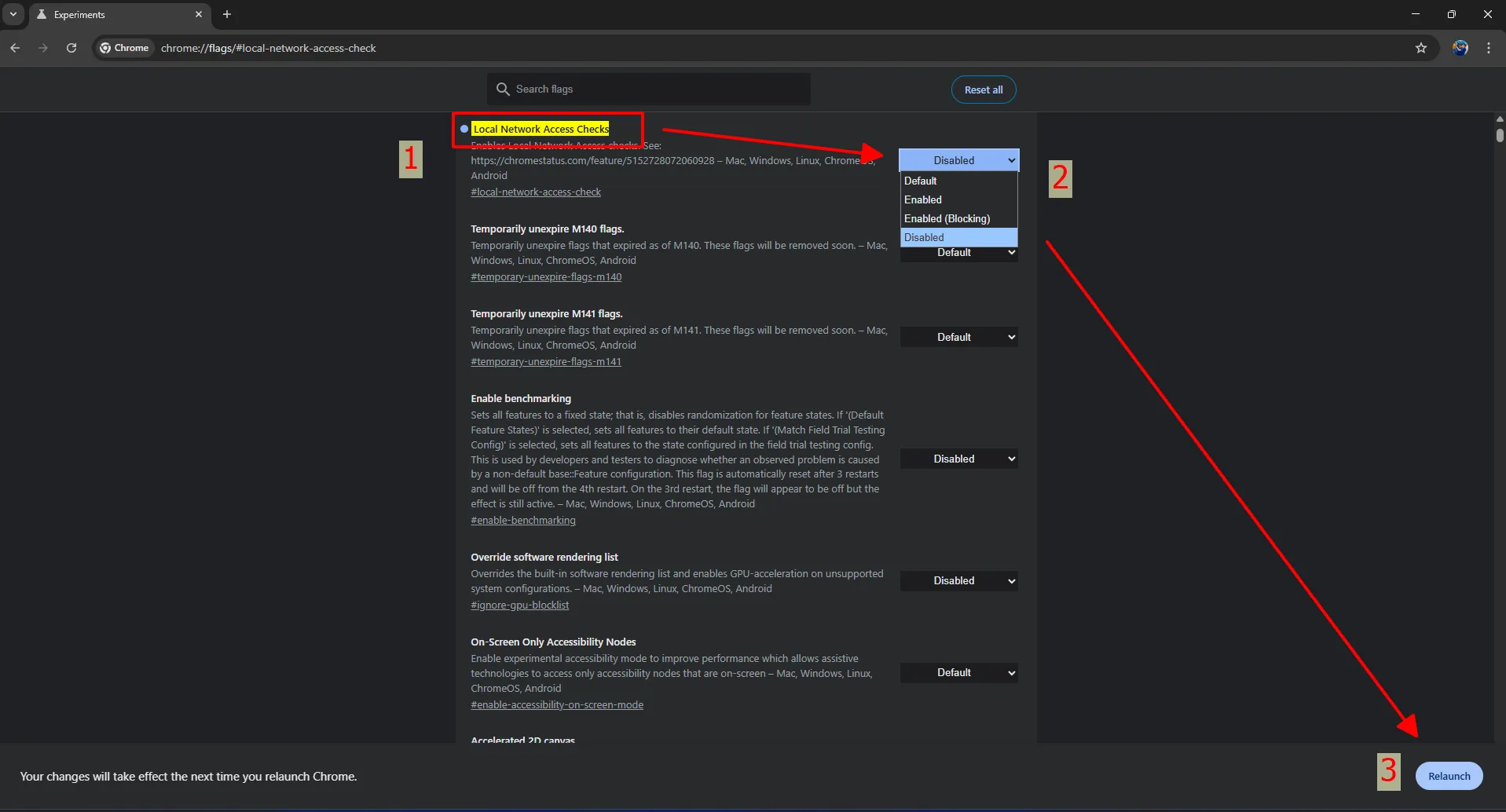Screen dimensions: 1506x812
Task: Open the #local-network-access-check anchor link
Action: [536, 192]
